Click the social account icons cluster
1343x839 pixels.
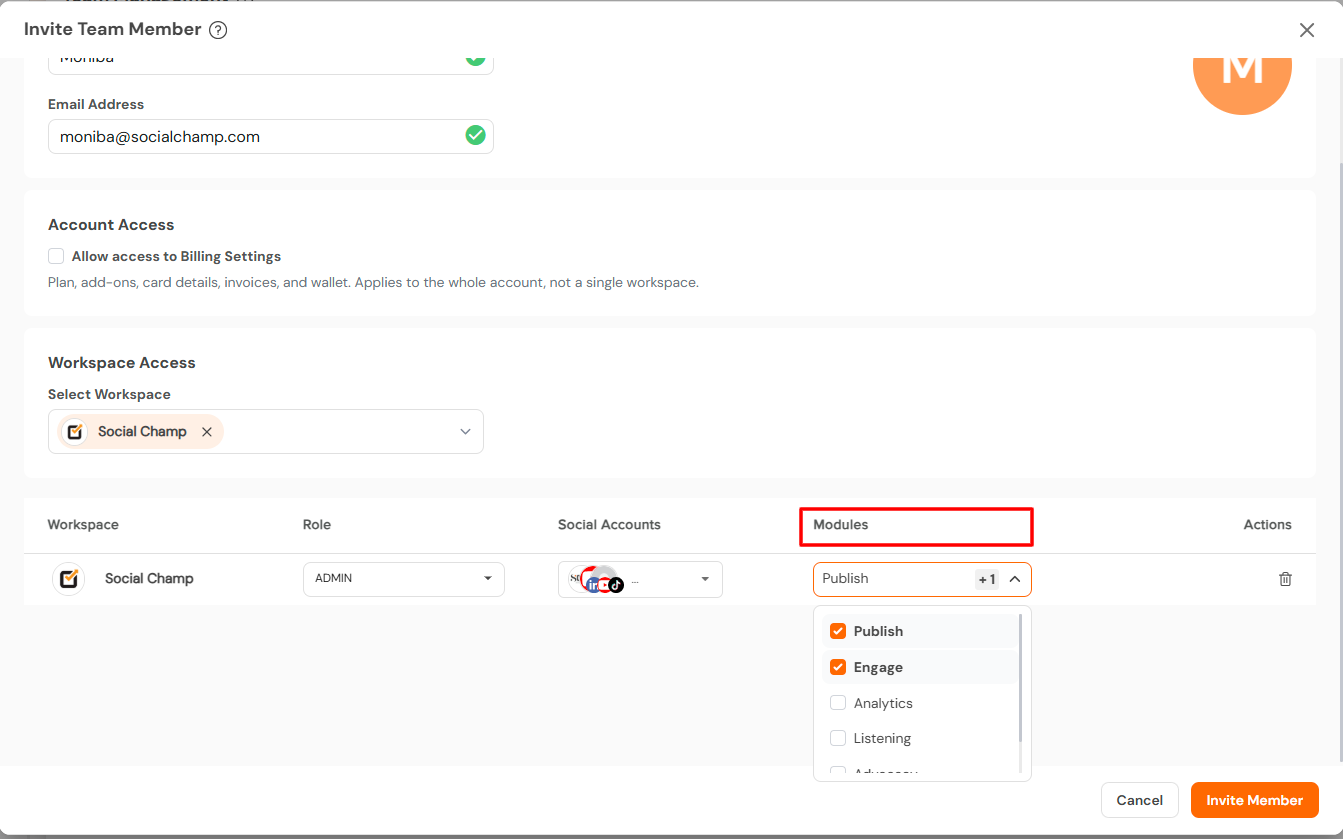(597, 580)
